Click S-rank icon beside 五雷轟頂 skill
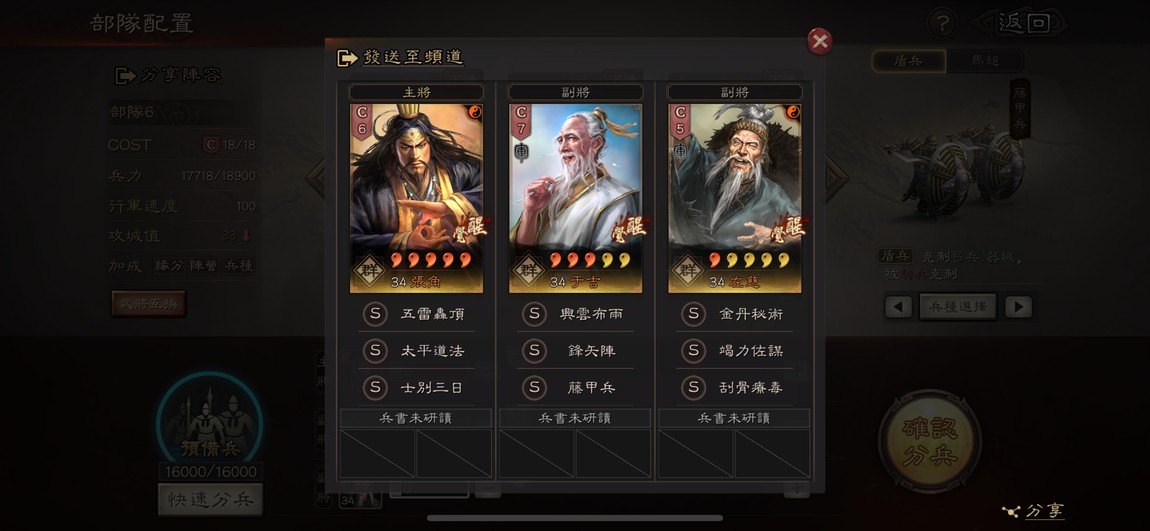The height and width of the screenshot is (531, 1150). click(375, 314)
